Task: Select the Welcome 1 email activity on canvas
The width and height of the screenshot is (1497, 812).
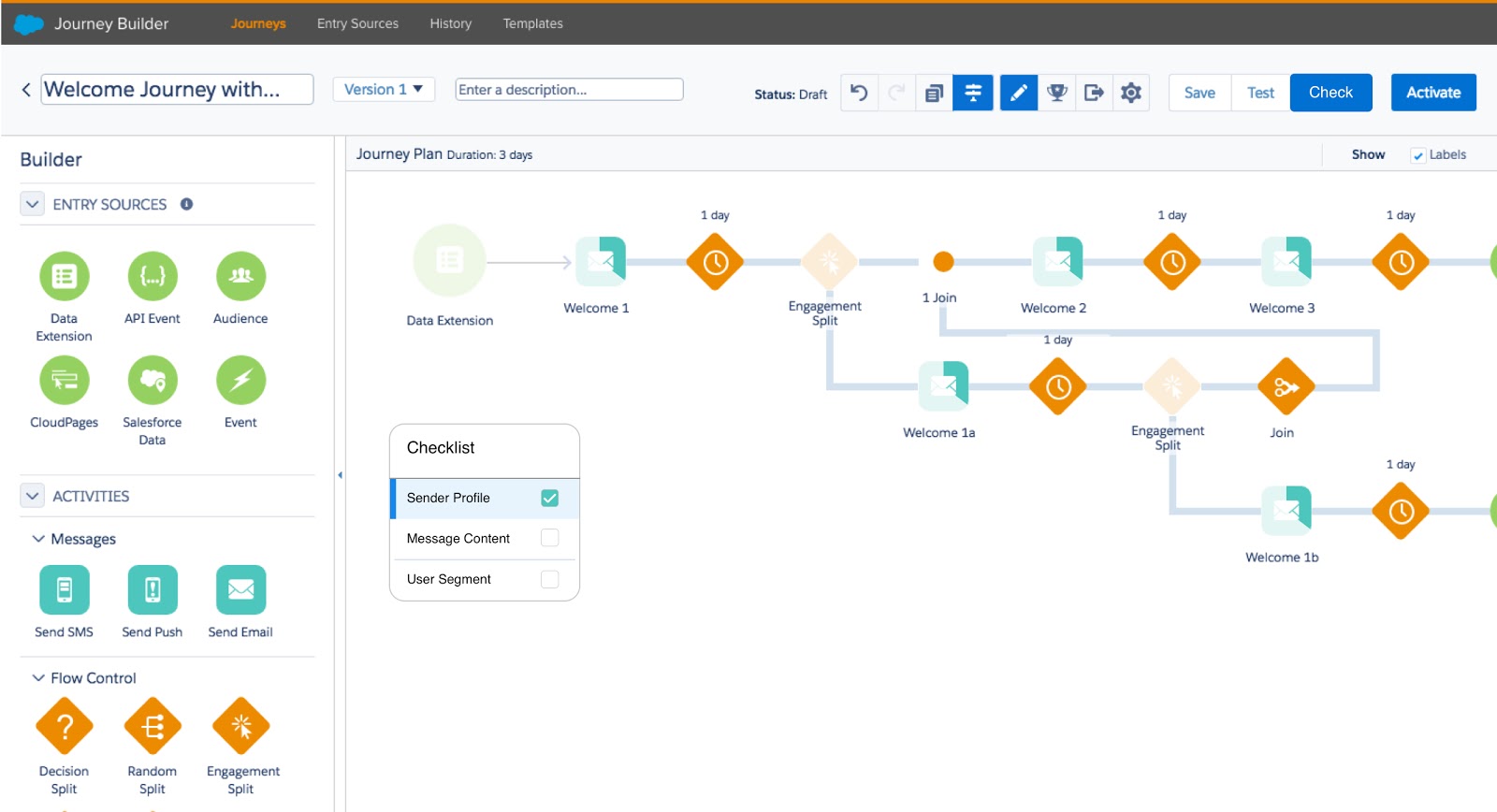Action: tap(601, 262)
